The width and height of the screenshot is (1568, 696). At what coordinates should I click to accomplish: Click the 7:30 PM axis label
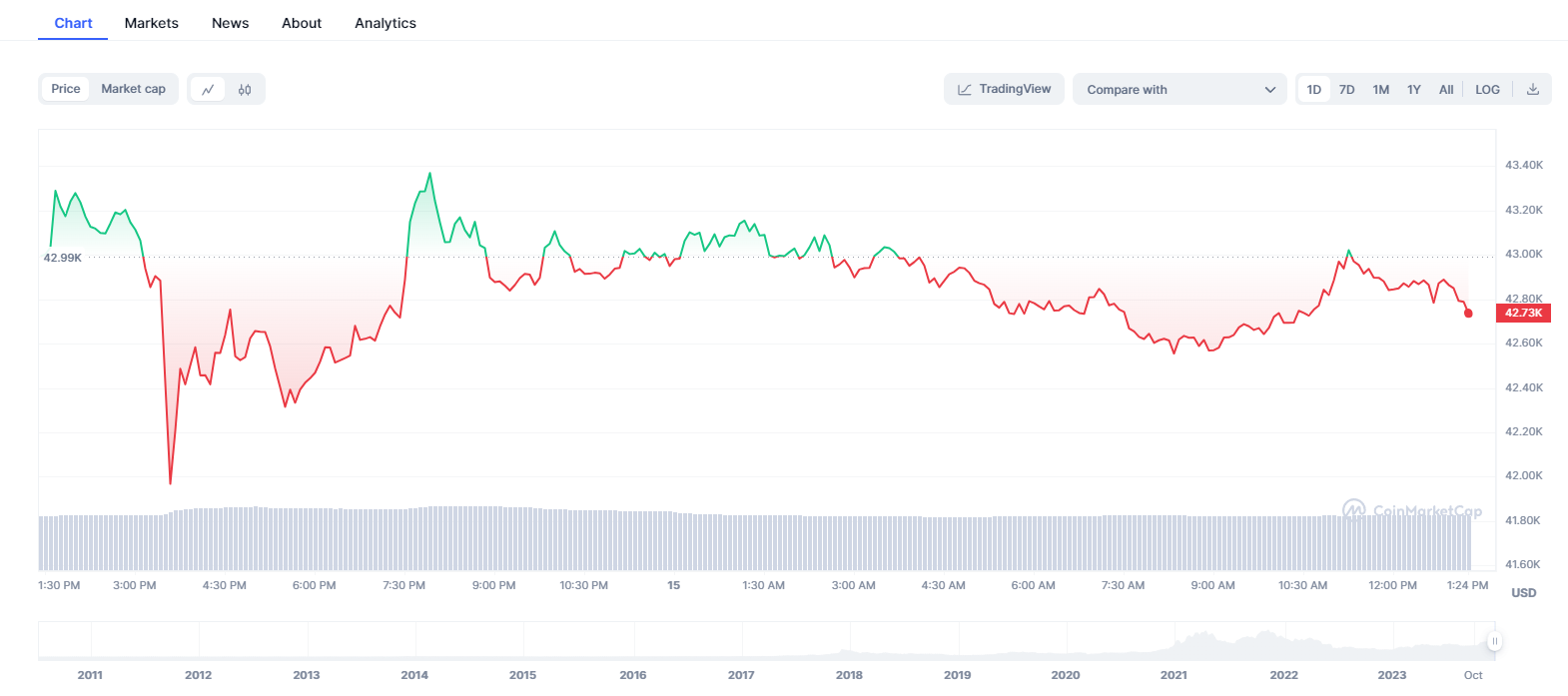403,585
